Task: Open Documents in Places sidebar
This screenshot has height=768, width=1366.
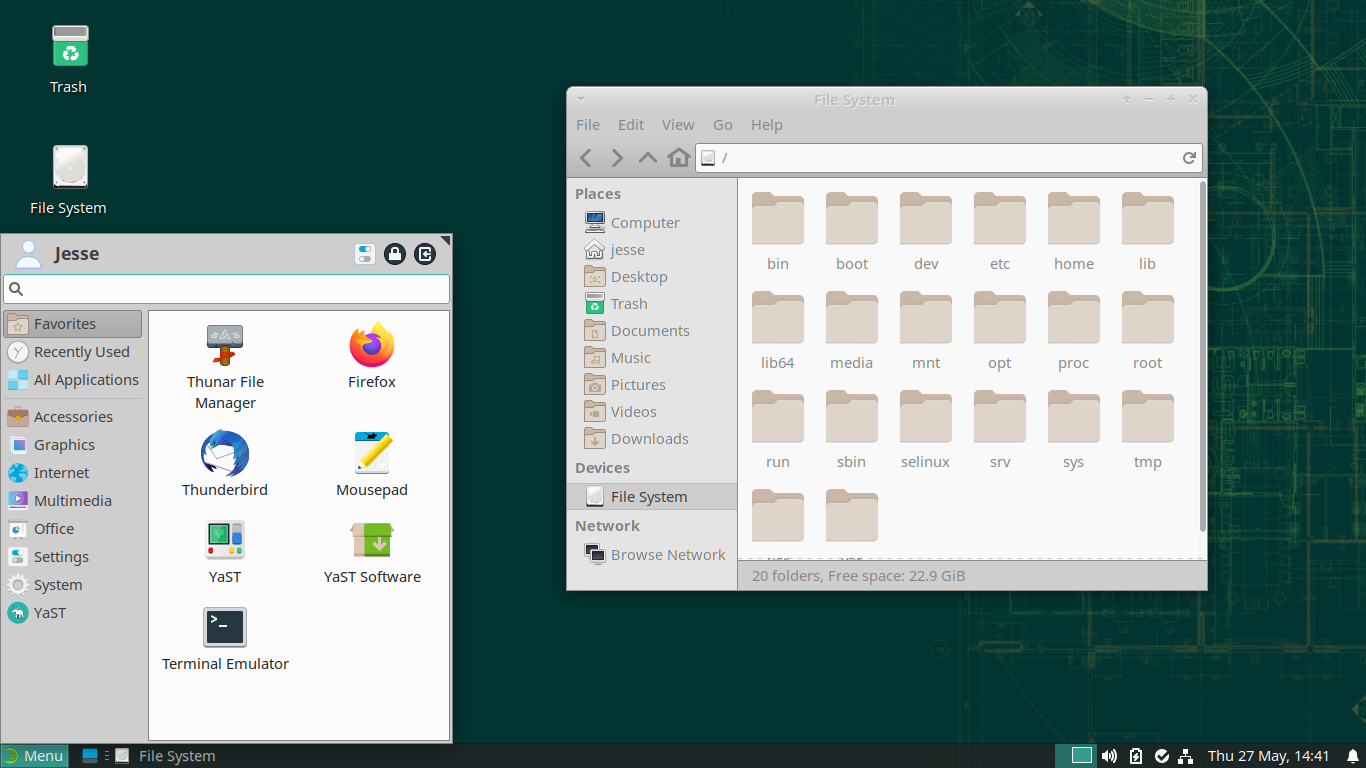Action: (652, 331)
